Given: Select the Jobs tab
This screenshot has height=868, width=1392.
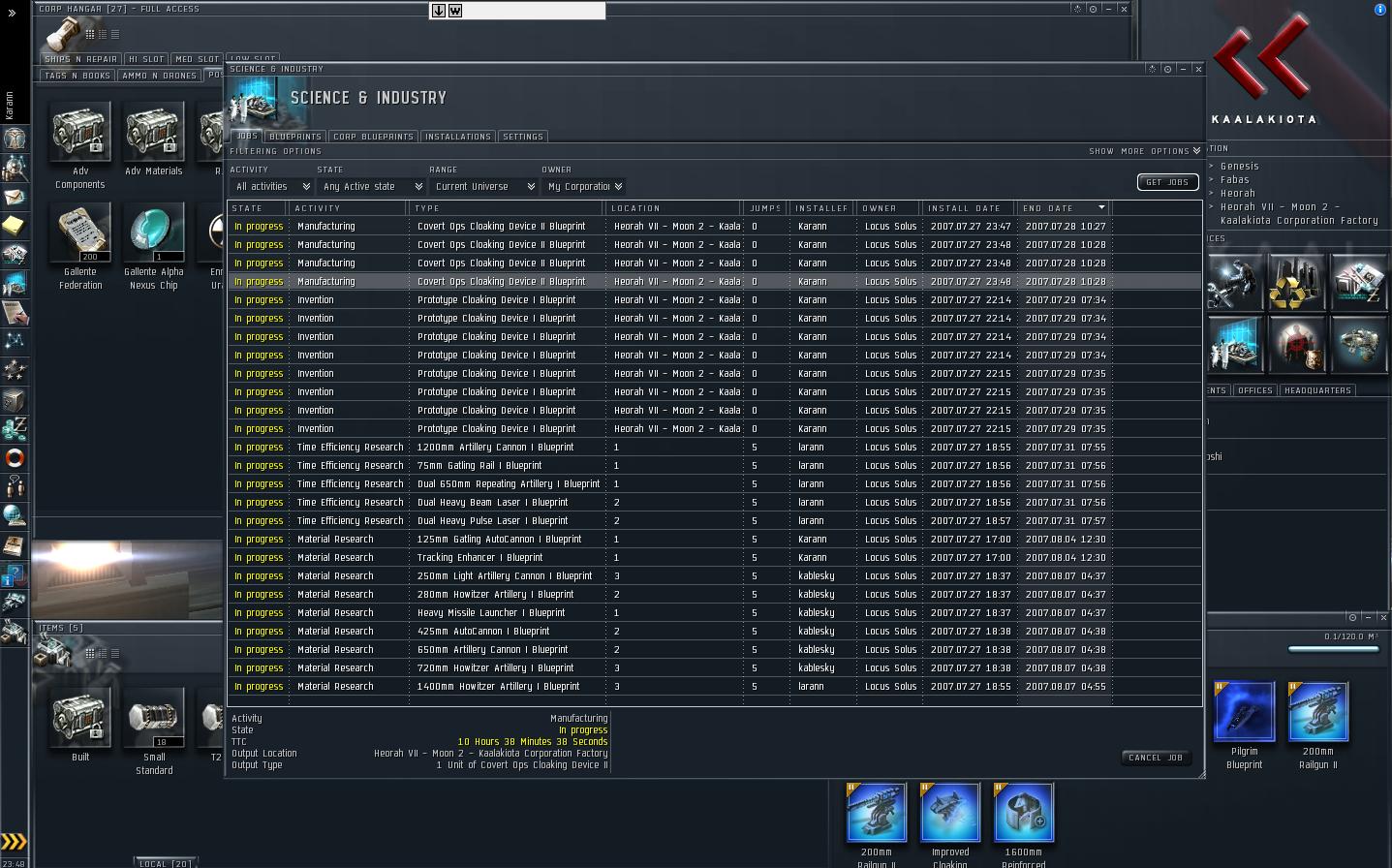Looking at the screenshot, I should pyautogui.click(x=247, y=137).
